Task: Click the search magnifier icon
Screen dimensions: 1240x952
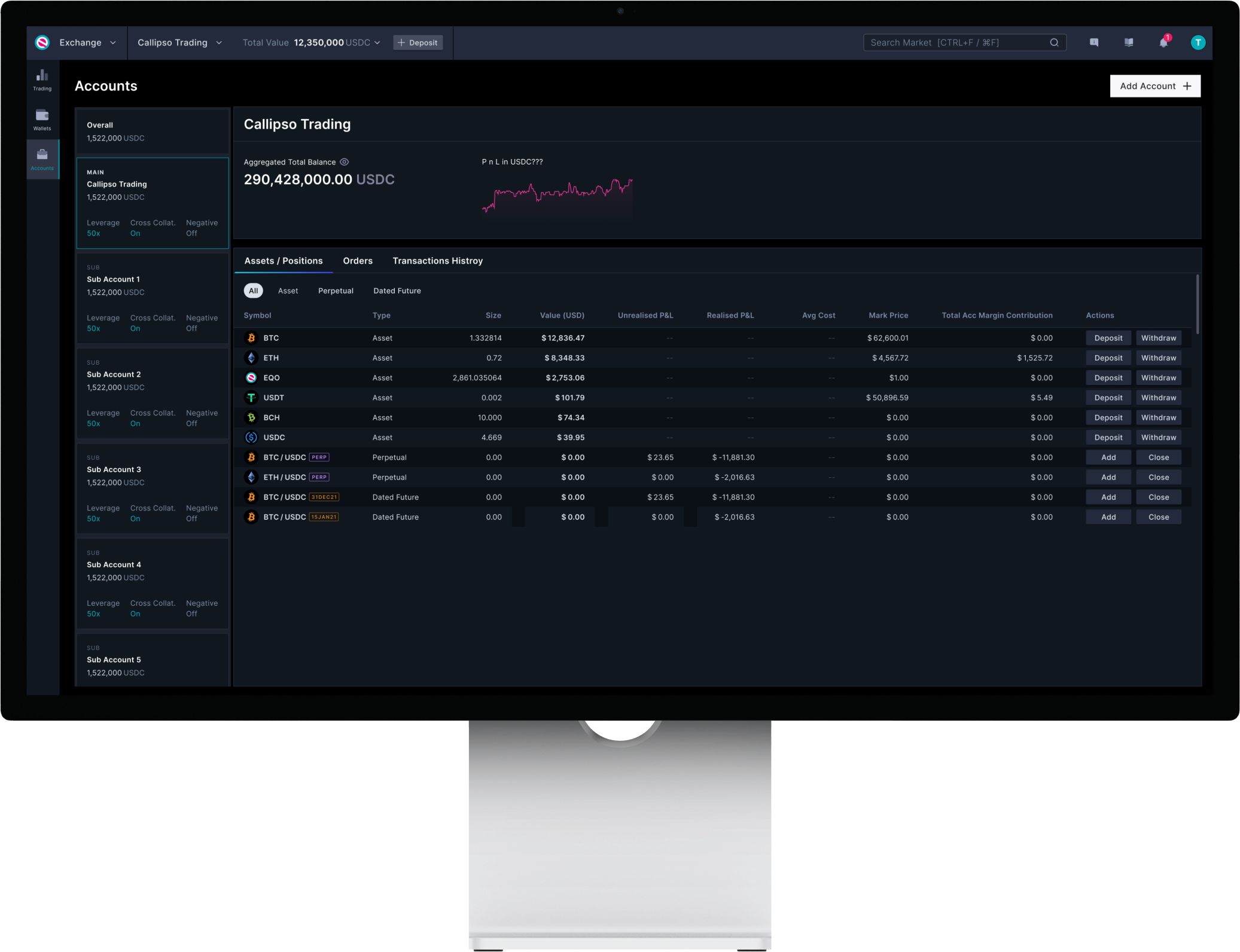Action: coord(1054,42)
